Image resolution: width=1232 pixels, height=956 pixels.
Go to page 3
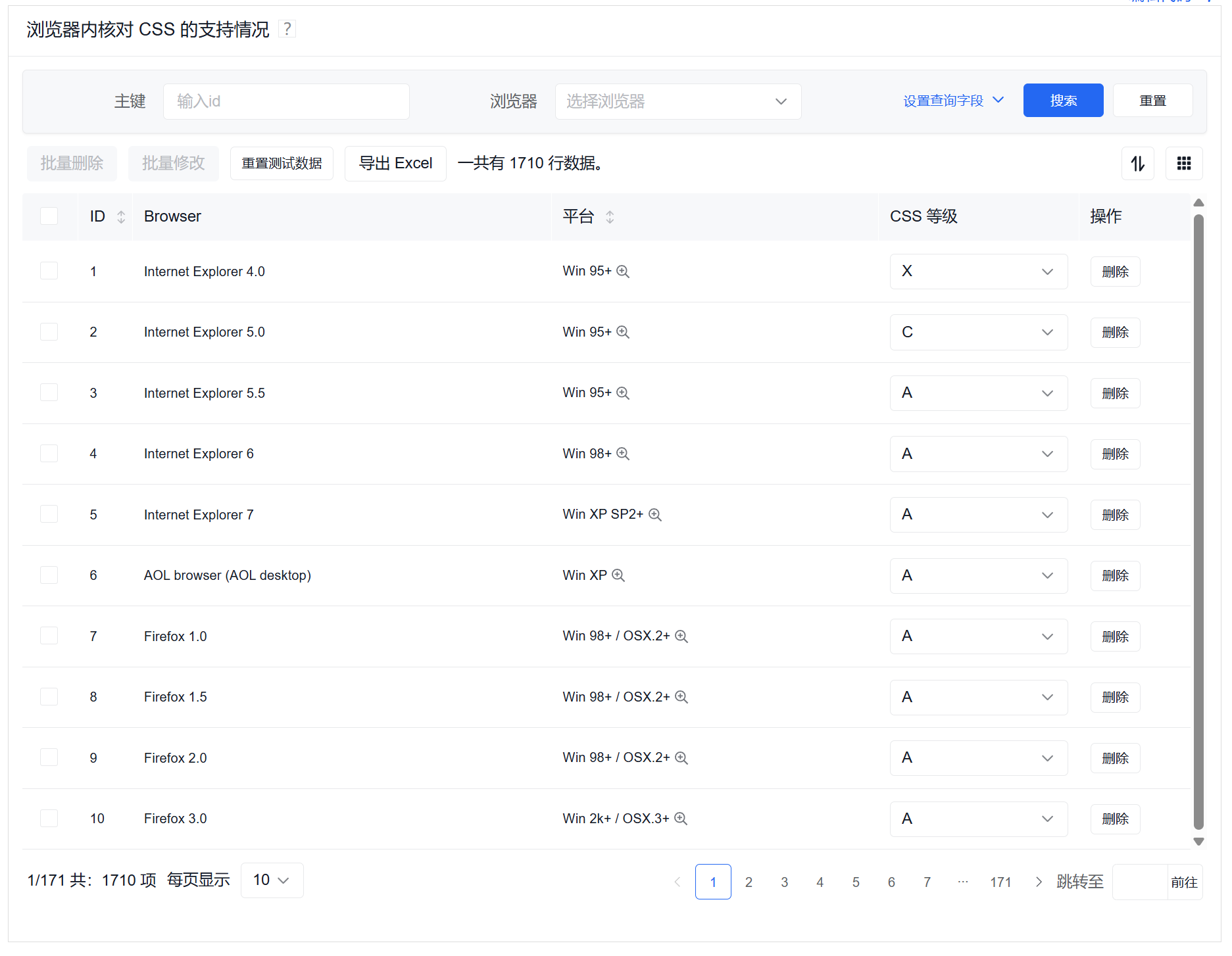(784, 882)
